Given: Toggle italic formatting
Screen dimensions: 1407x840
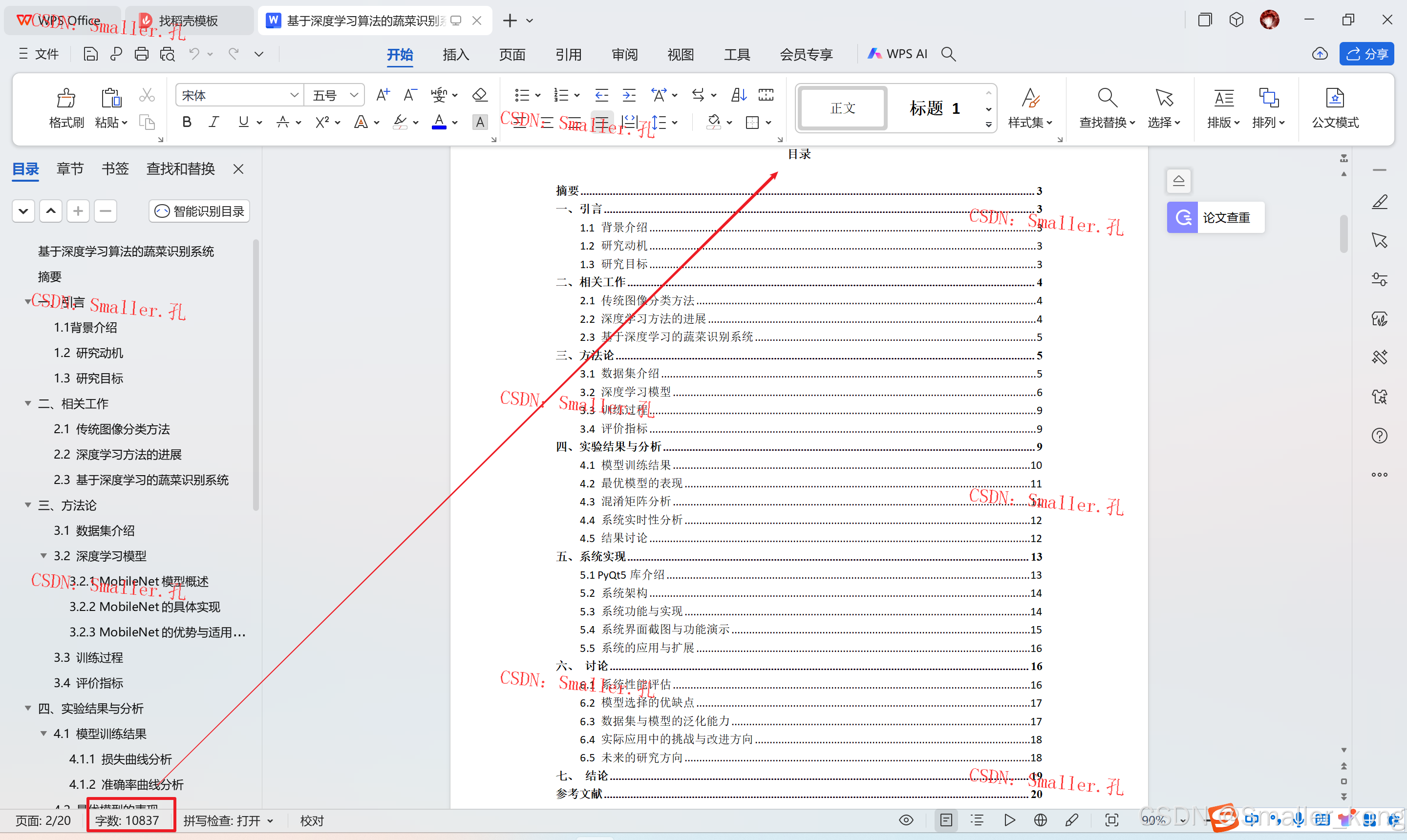Looking at the screenshot, I should [213, 122].
